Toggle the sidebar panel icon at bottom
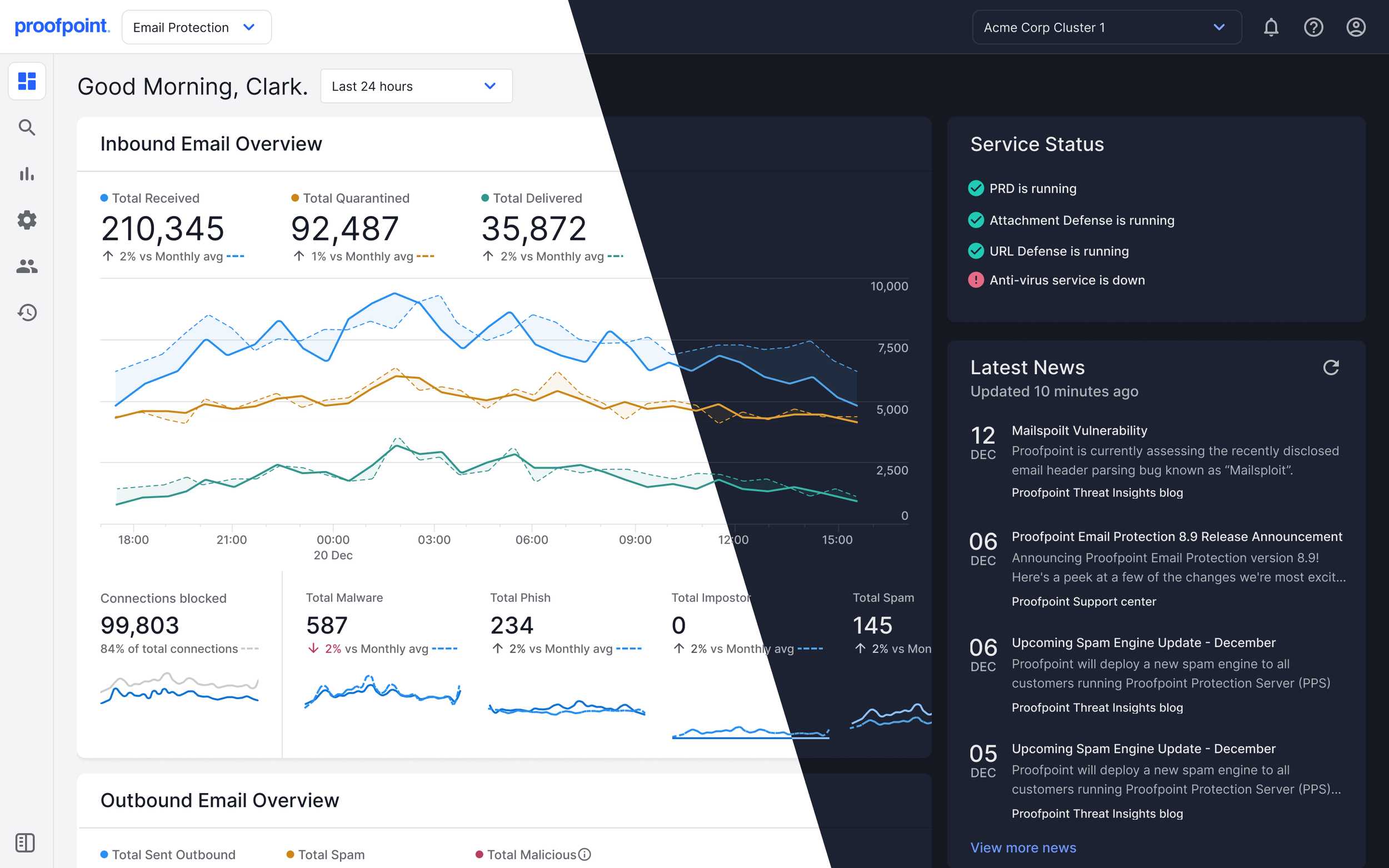This screenshot has width=1389, height=868. click(x=25, y=843)
